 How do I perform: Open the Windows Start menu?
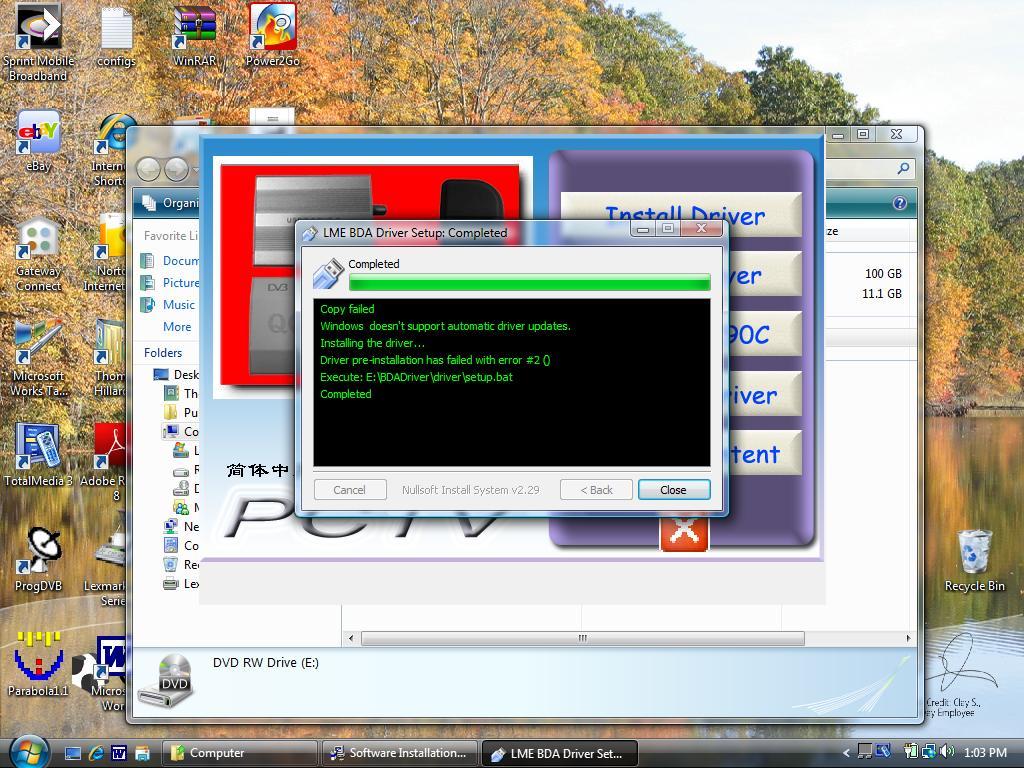click(x=28, y=752)
